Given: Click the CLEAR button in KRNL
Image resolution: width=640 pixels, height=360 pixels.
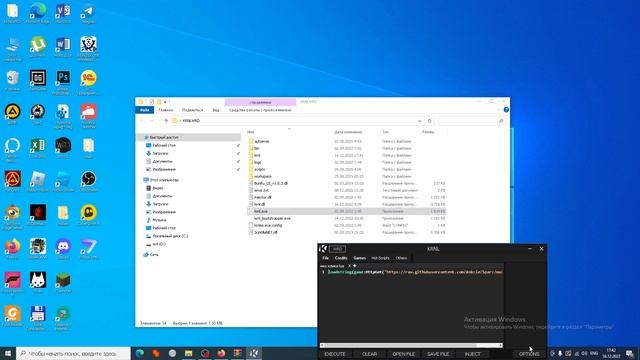Looking at the screenshot, I should click(369, 354).
